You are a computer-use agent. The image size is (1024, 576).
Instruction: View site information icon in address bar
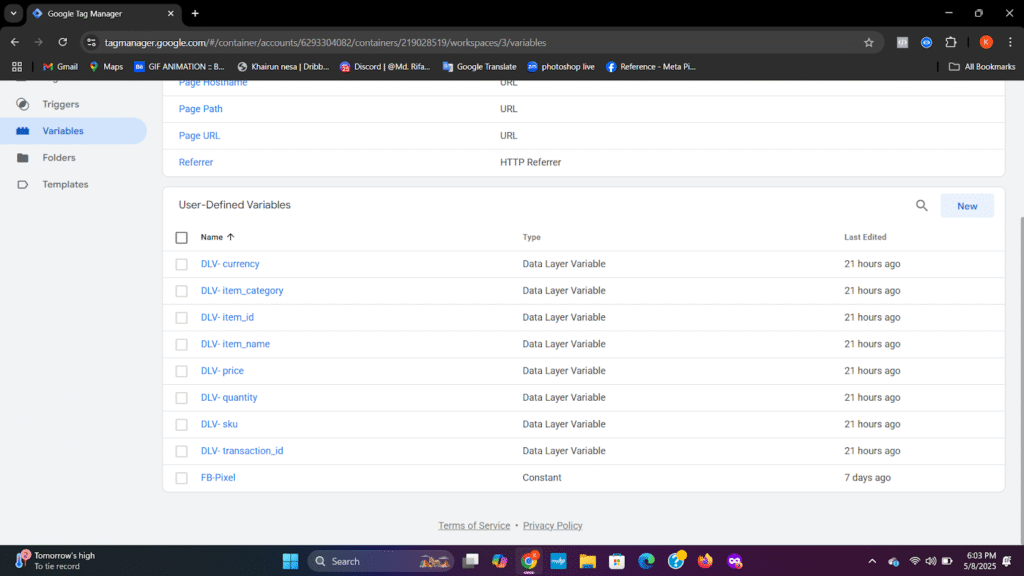tap(91, 42)
